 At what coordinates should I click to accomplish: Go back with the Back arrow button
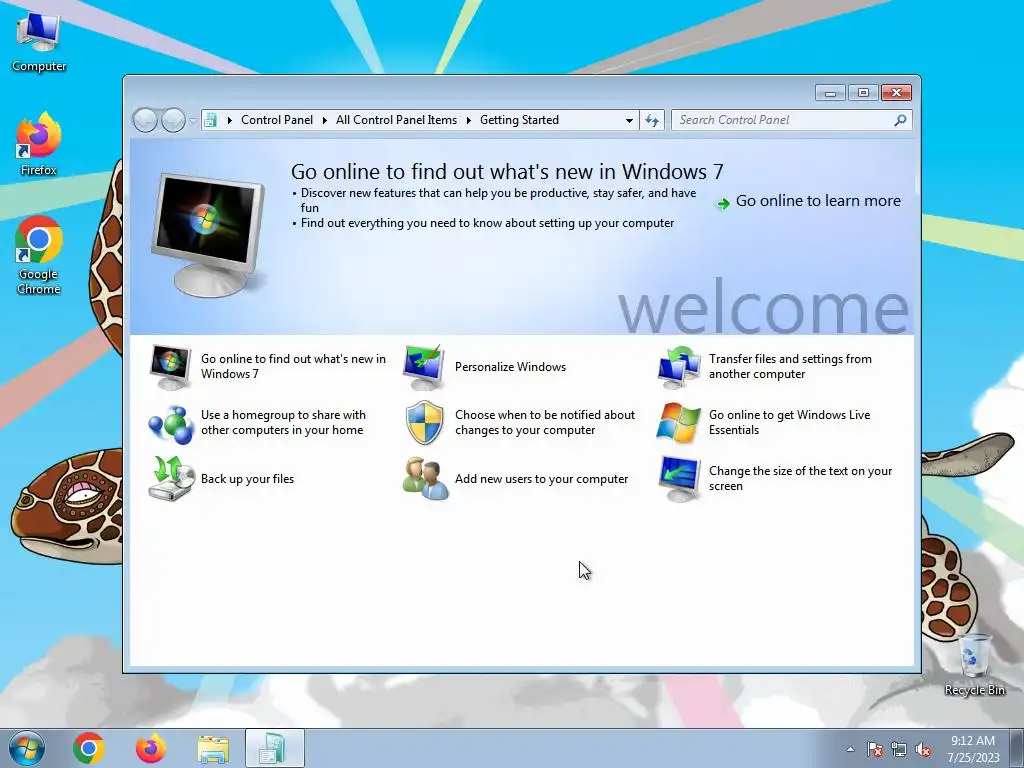click(145, 120)
